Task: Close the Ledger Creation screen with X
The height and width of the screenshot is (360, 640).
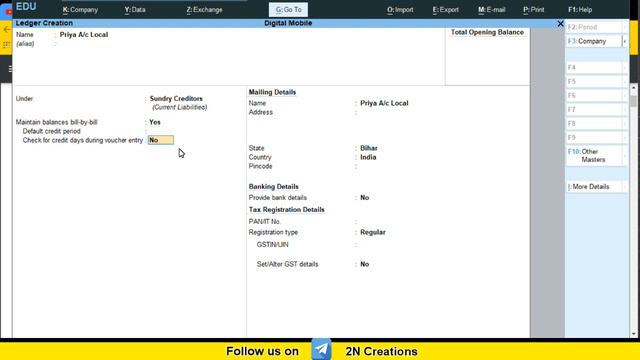Action: pos(560,24)
